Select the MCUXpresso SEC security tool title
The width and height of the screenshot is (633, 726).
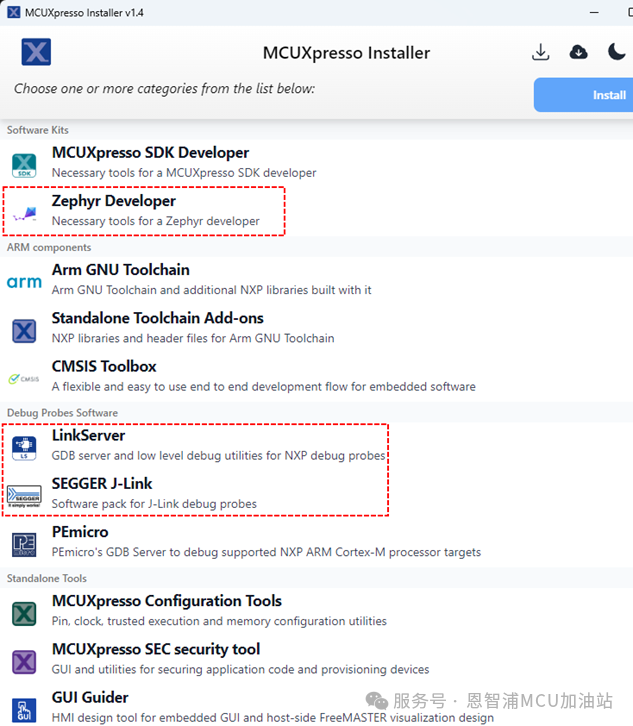point(156,649)
